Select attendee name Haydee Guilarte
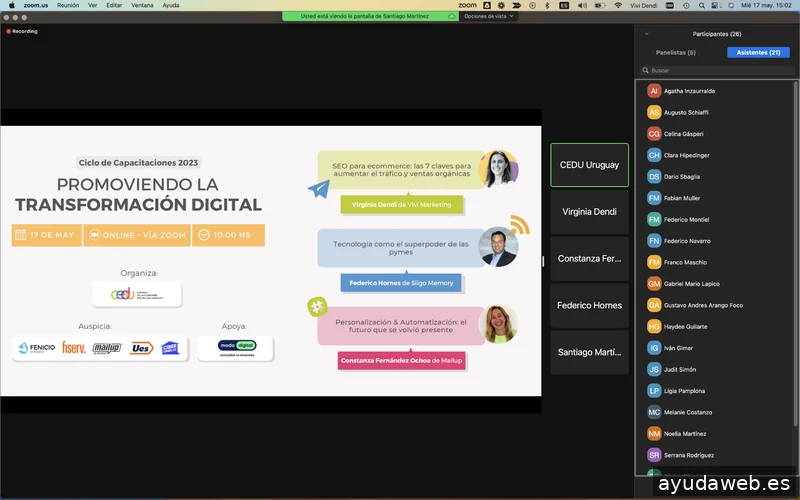The width and height of the screenshot is (800, 500). coord(685,327)
